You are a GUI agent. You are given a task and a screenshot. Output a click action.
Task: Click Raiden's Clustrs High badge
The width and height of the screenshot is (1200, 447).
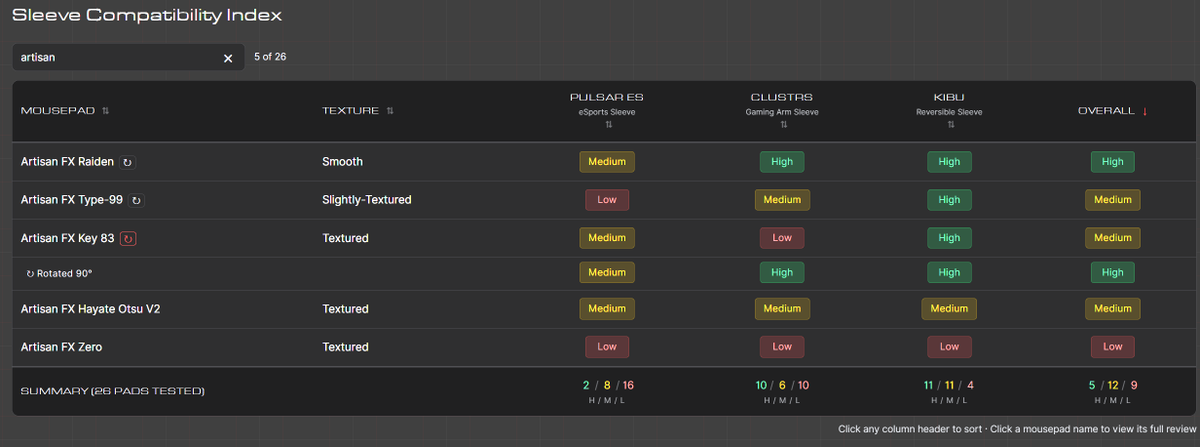(782, 161)
